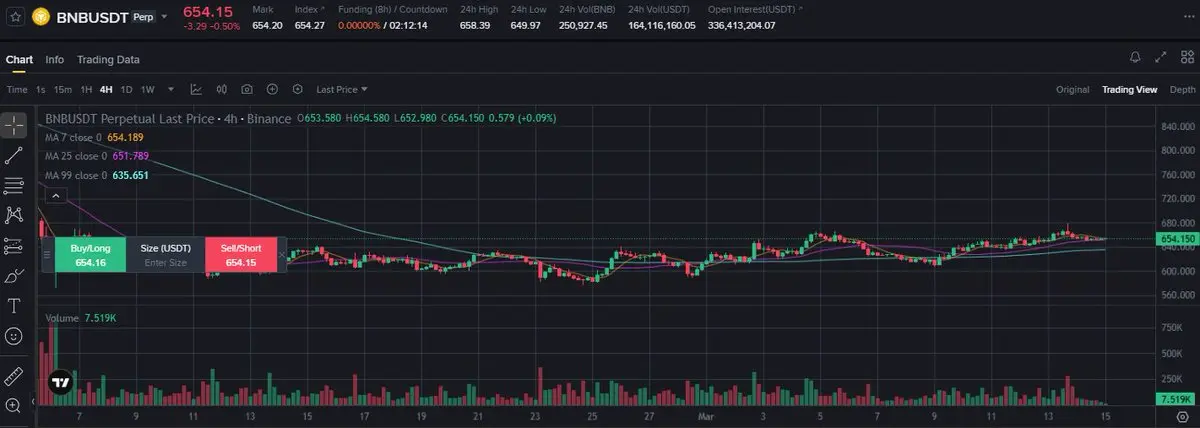Open the emoji sticker tool
1200x428 pixels.
(x=14, y=336)
